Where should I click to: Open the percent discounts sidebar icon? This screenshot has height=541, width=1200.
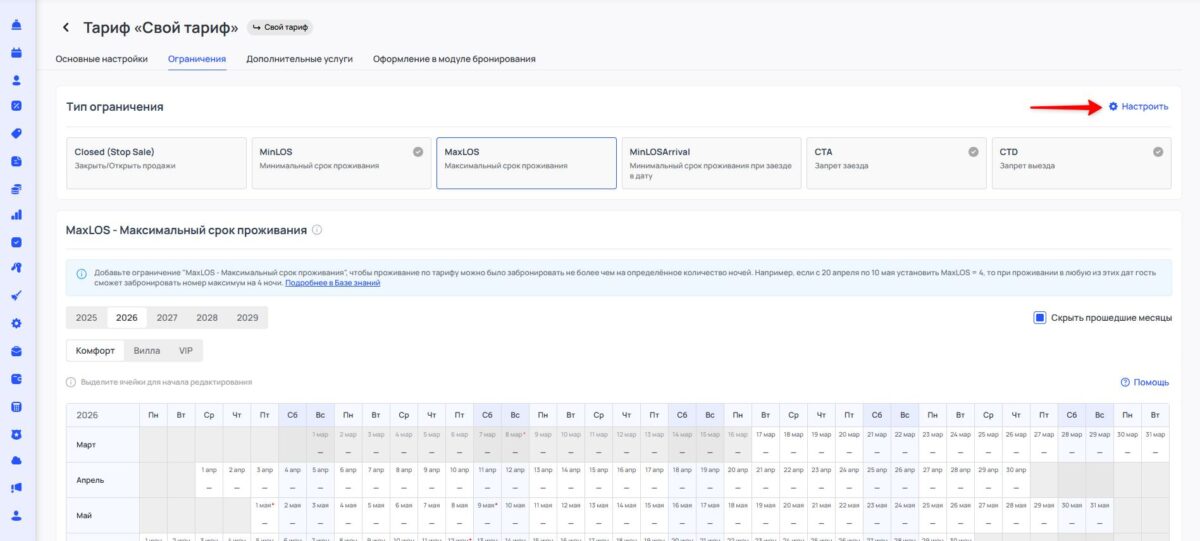16,106
